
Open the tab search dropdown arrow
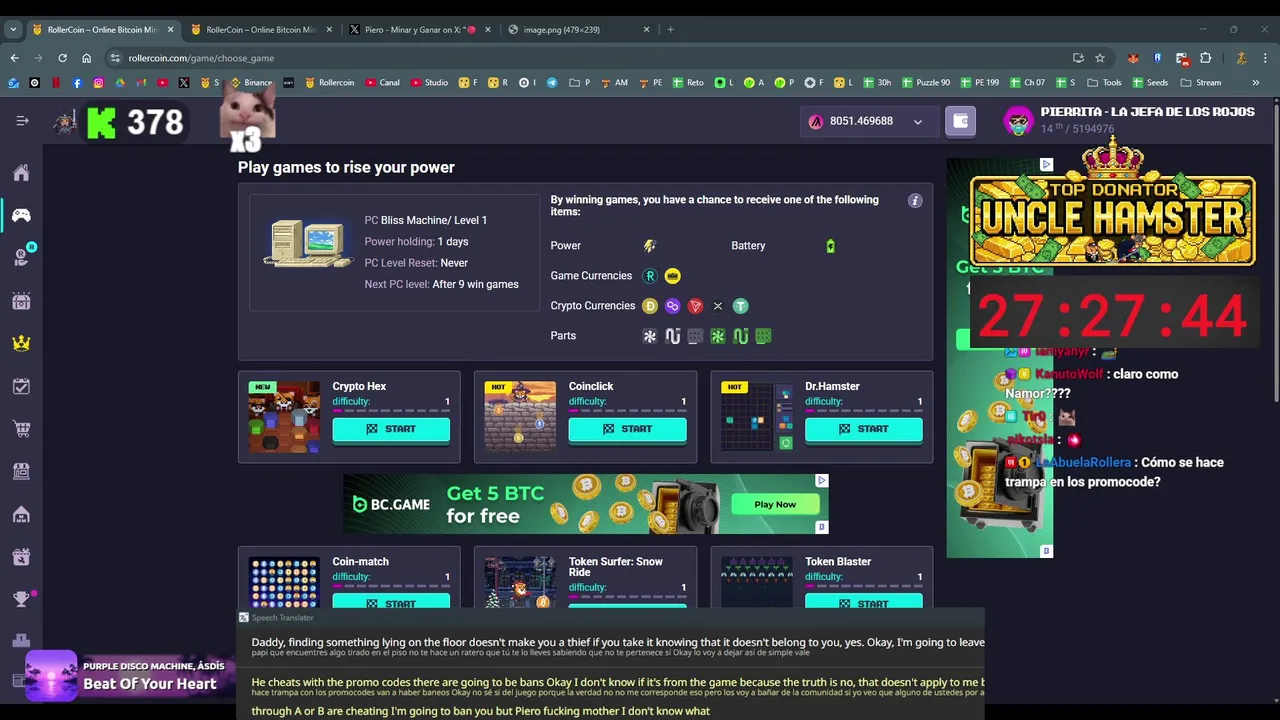click(13, 29)
